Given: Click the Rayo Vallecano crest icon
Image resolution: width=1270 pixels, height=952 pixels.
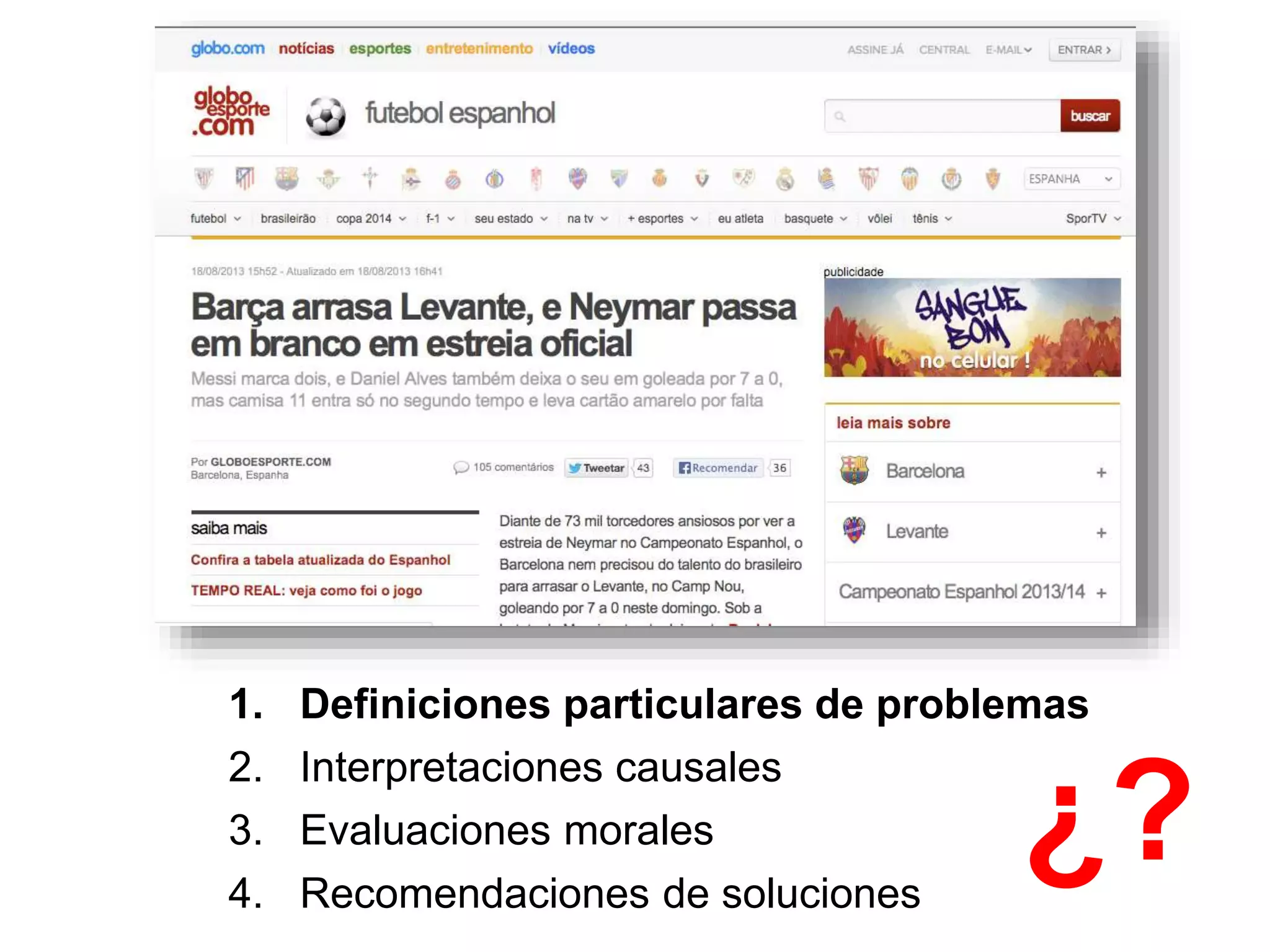Looking at the screenshot, I should [x=744, y=179].
